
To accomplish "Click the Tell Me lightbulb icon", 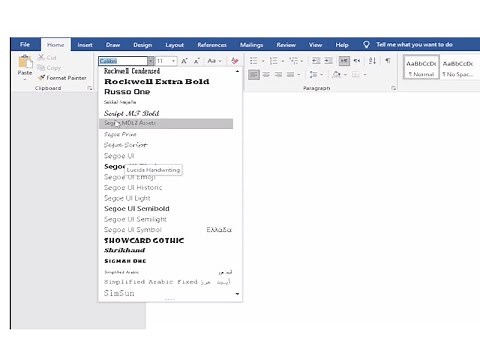I will tap(366, 45).
